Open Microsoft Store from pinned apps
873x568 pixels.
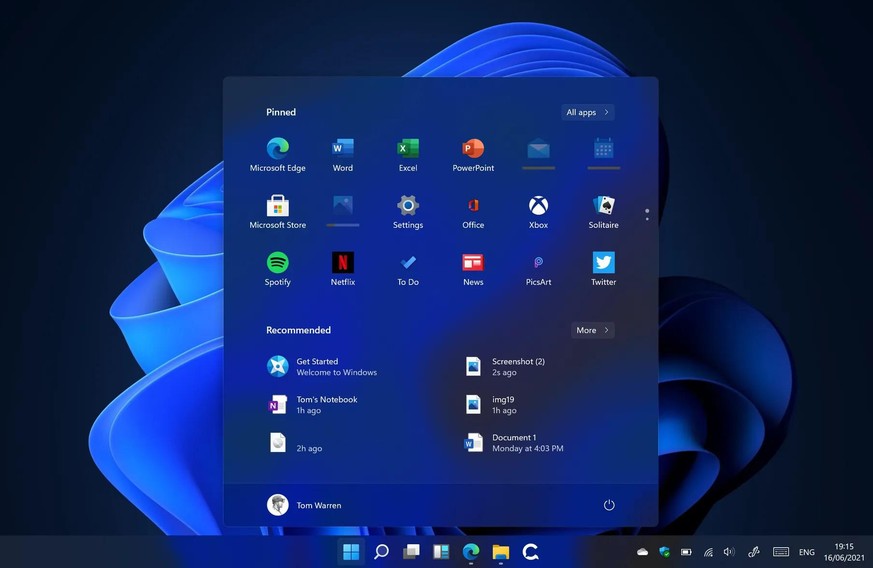point(277,212)
